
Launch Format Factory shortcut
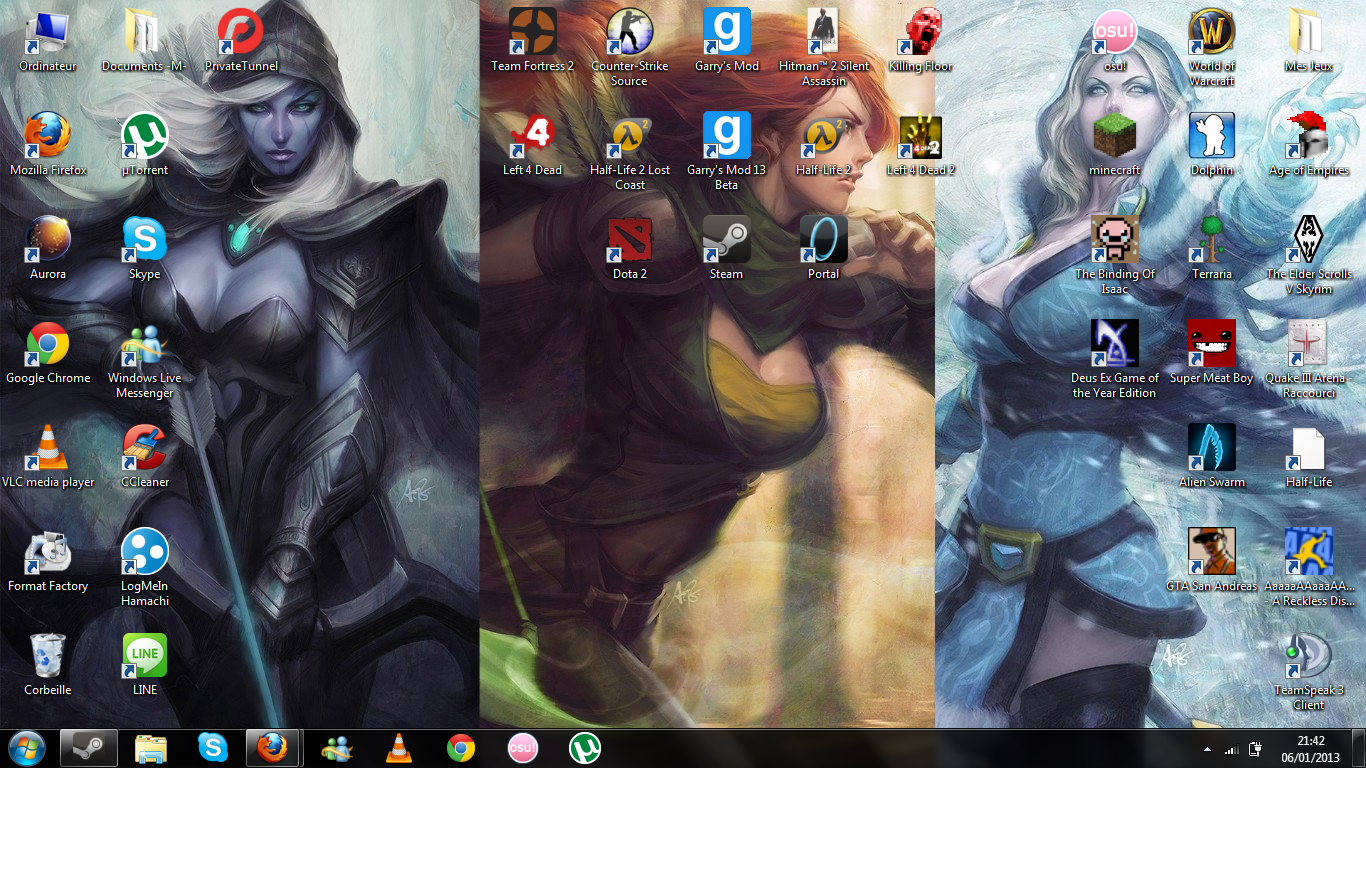point(47,562)
